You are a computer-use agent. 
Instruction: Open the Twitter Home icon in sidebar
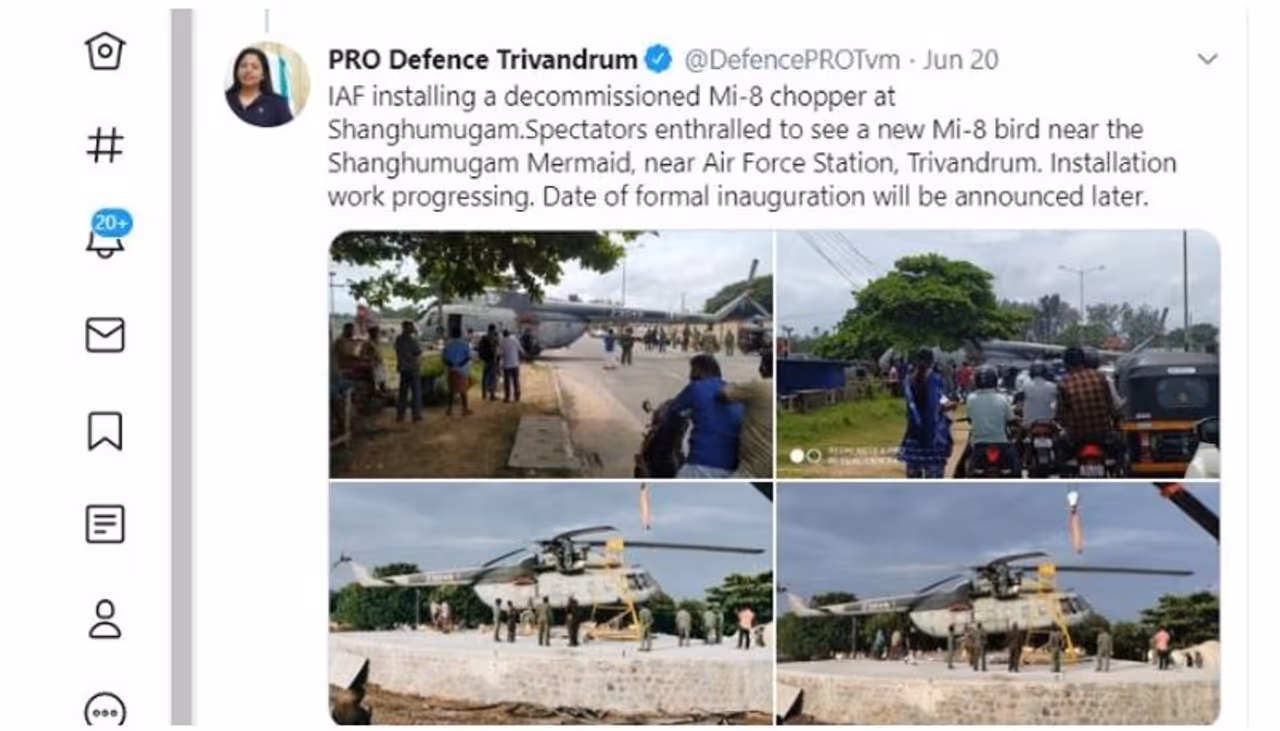point(105,50)
